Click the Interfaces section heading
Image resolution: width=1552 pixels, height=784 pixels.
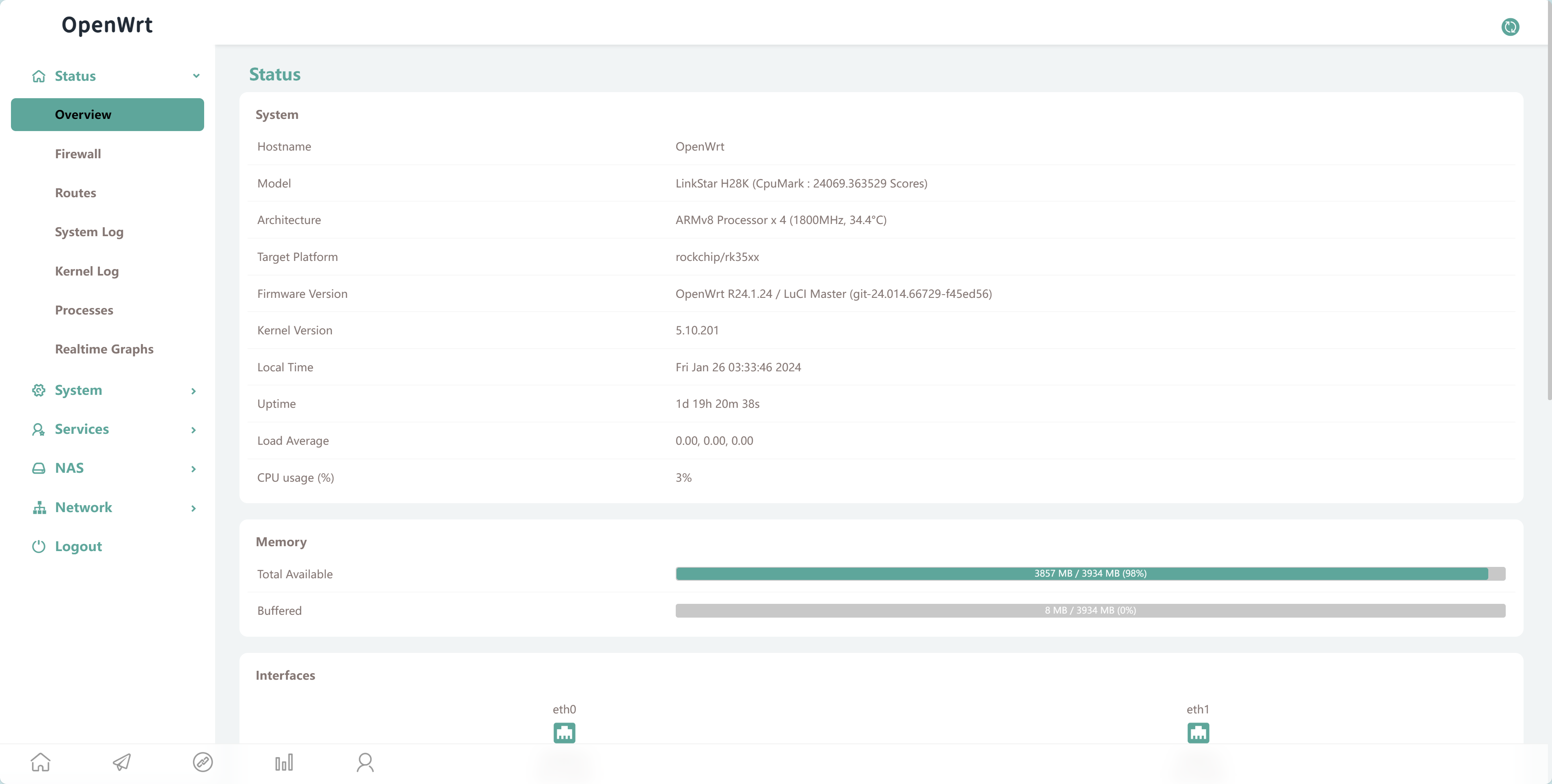click(x=285, y=675)
